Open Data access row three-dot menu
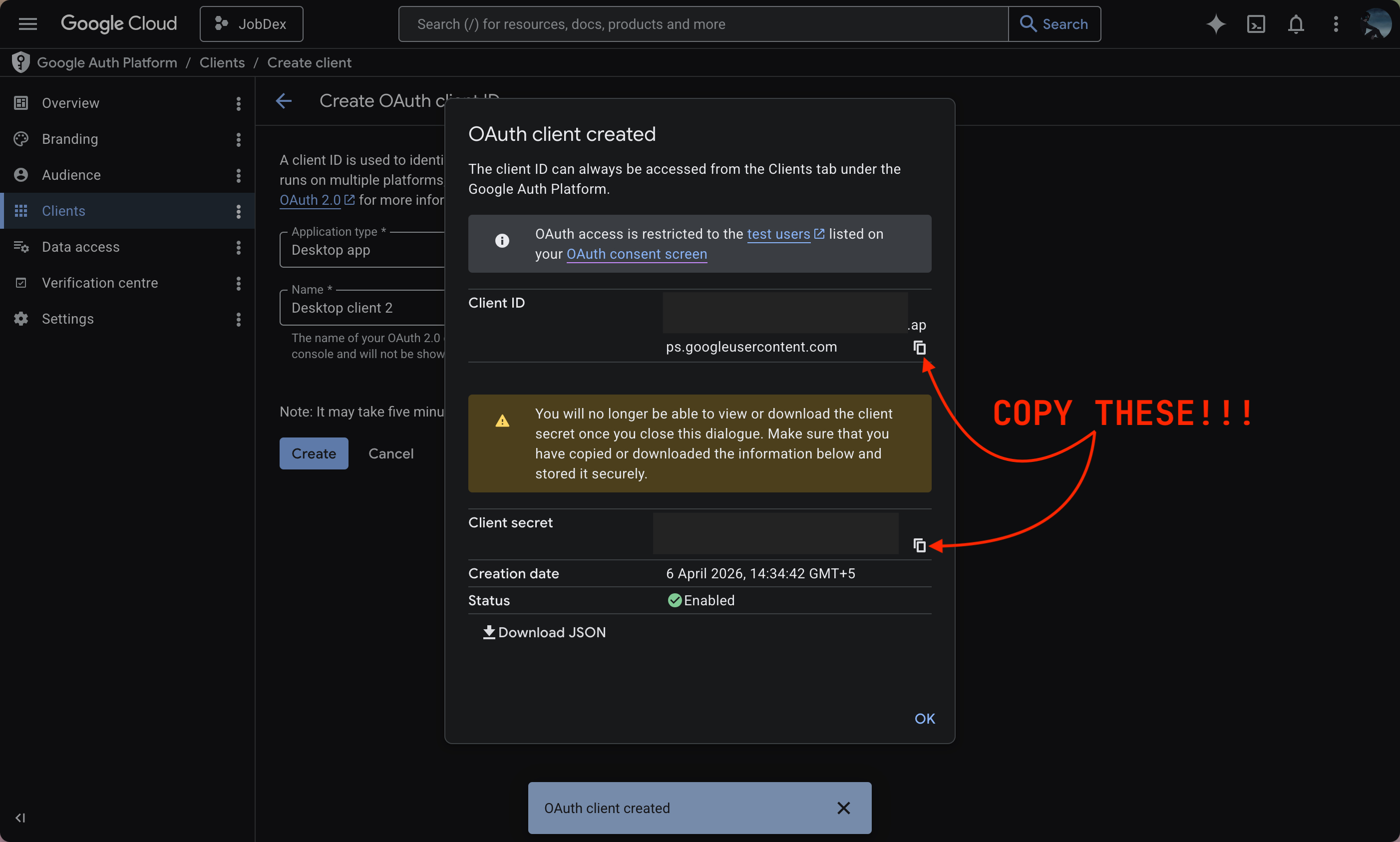This screenshot has height=842, width=1400. tap(238, 247)
